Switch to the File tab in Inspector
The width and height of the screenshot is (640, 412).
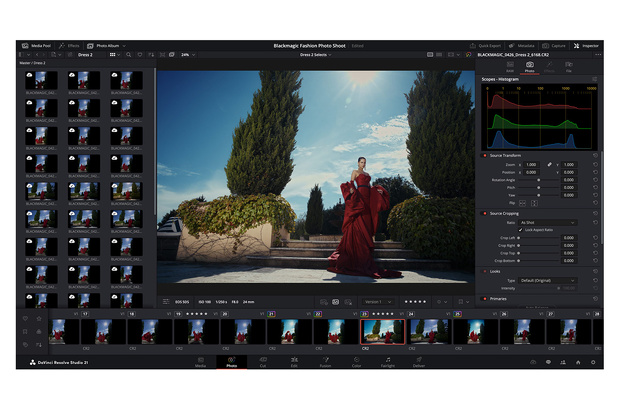[569, 67]
